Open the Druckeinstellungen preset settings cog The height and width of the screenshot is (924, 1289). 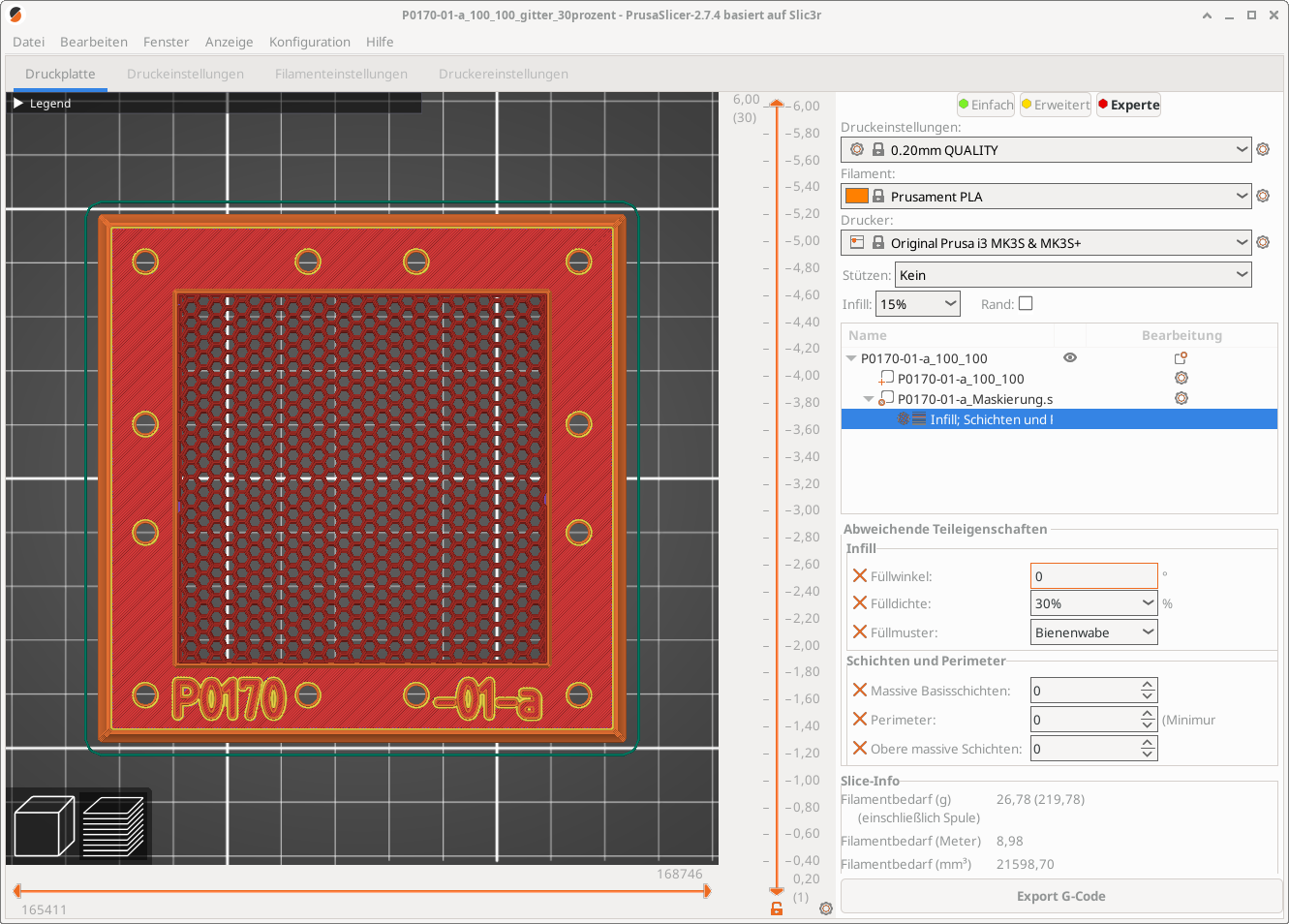click(x=1262, y=149)
